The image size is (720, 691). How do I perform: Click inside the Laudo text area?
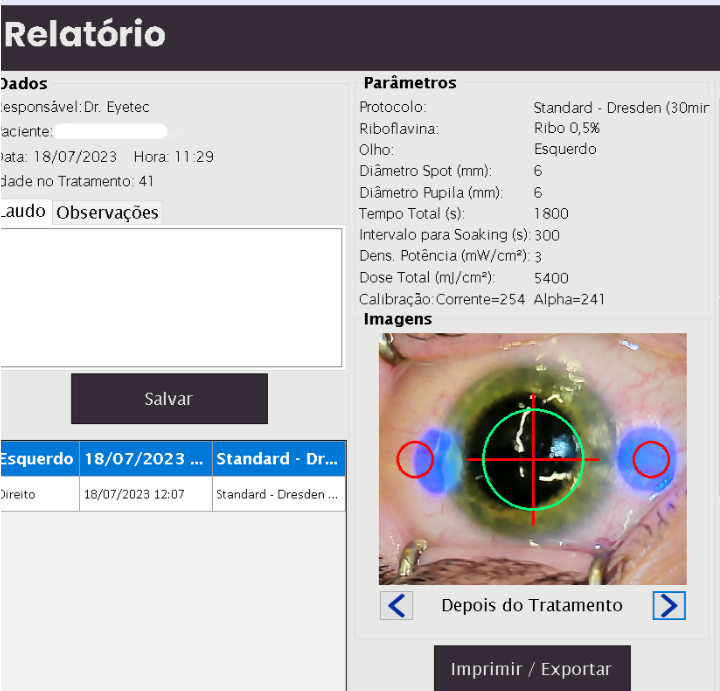171,298
